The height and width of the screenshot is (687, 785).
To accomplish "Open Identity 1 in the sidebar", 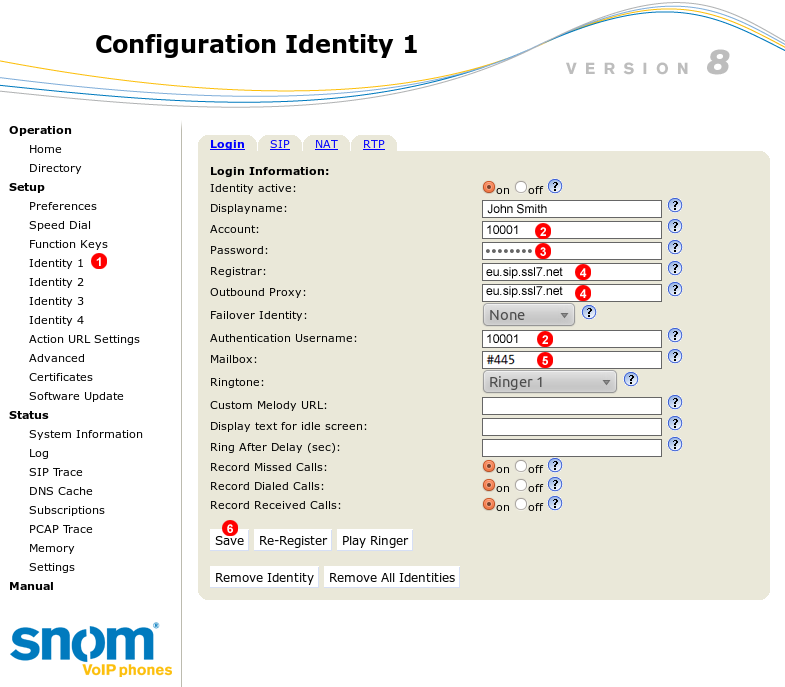I will pyautogui.click(x=56, y=263).
